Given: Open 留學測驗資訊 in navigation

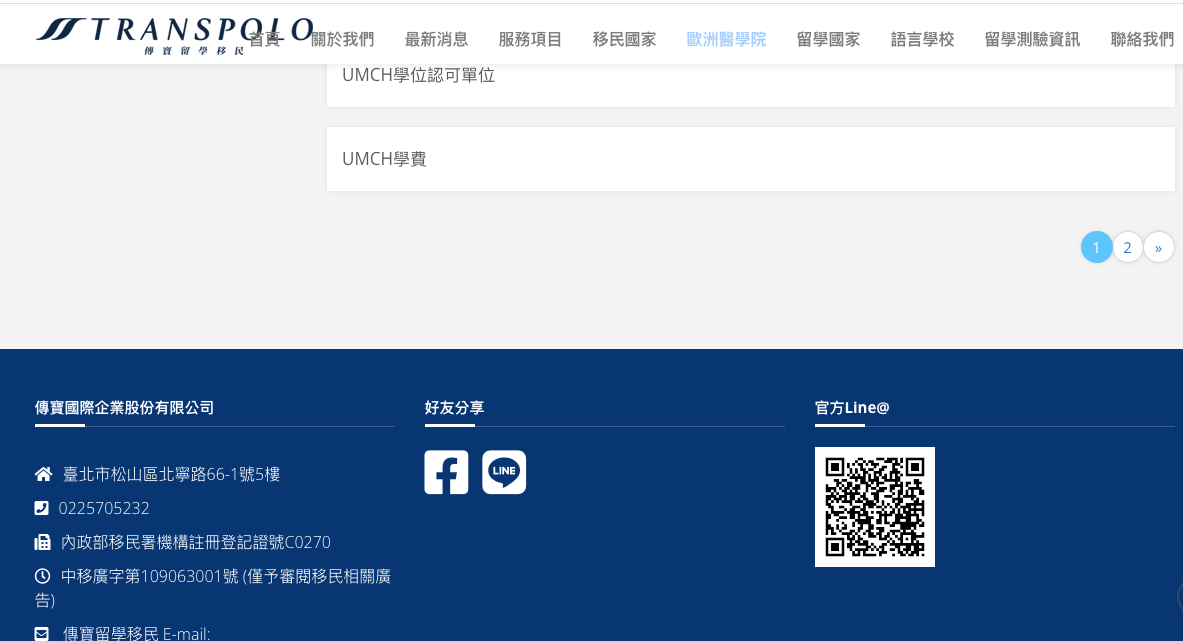Looking at the screenshot, I should 1032,39.
